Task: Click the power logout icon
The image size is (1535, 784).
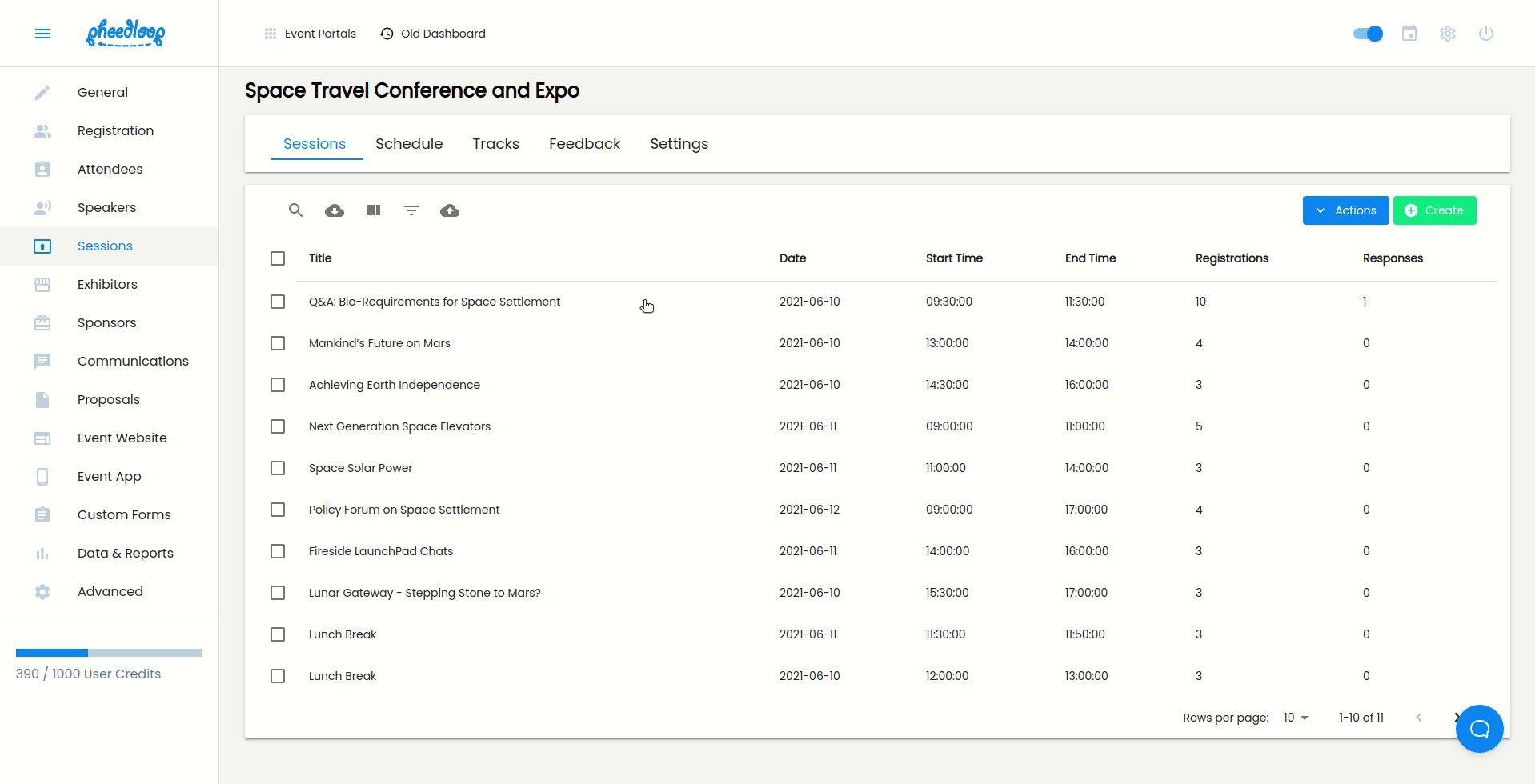Action: tap(1485, 34)
